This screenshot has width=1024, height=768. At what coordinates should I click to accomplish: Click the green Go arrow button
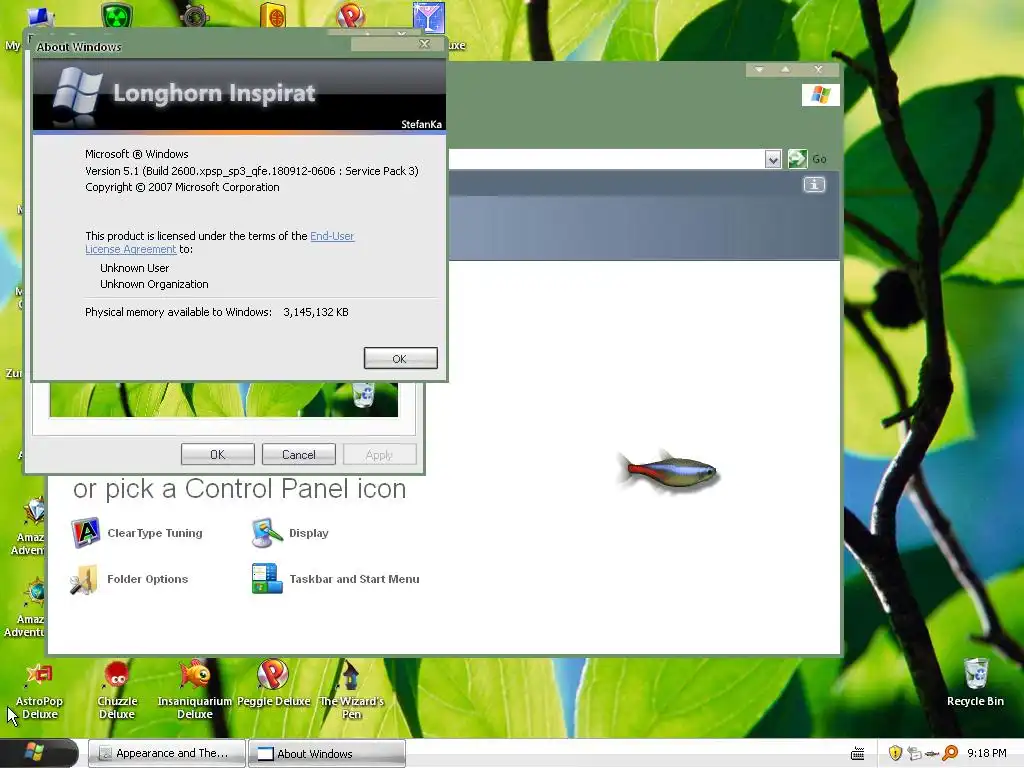(x=797, y=159)
